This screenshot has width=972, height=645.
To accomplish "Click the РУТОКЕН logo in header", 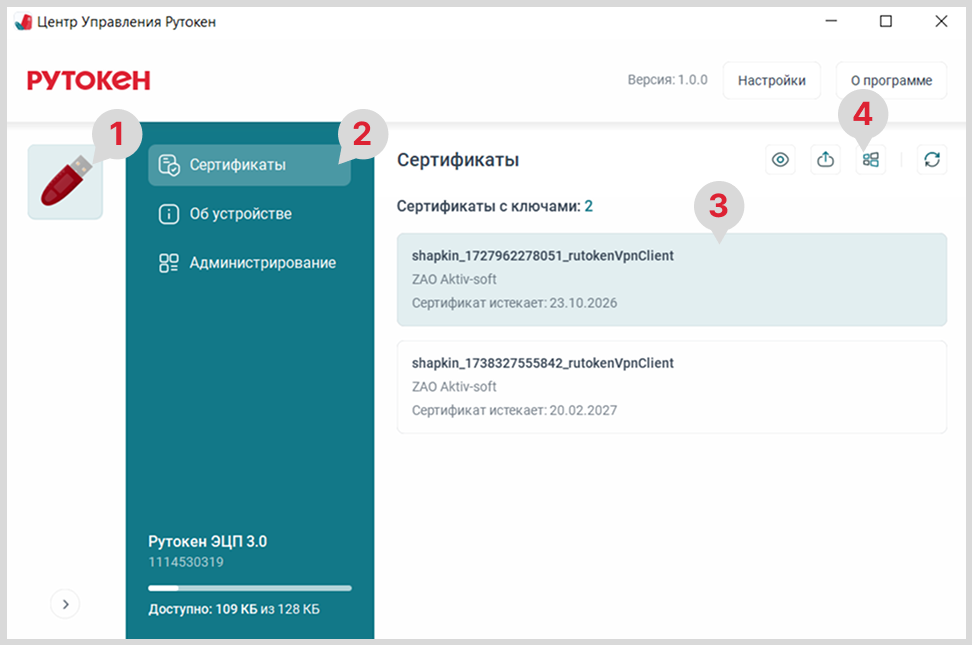I will pyautogui.click(x=88, y=81).
